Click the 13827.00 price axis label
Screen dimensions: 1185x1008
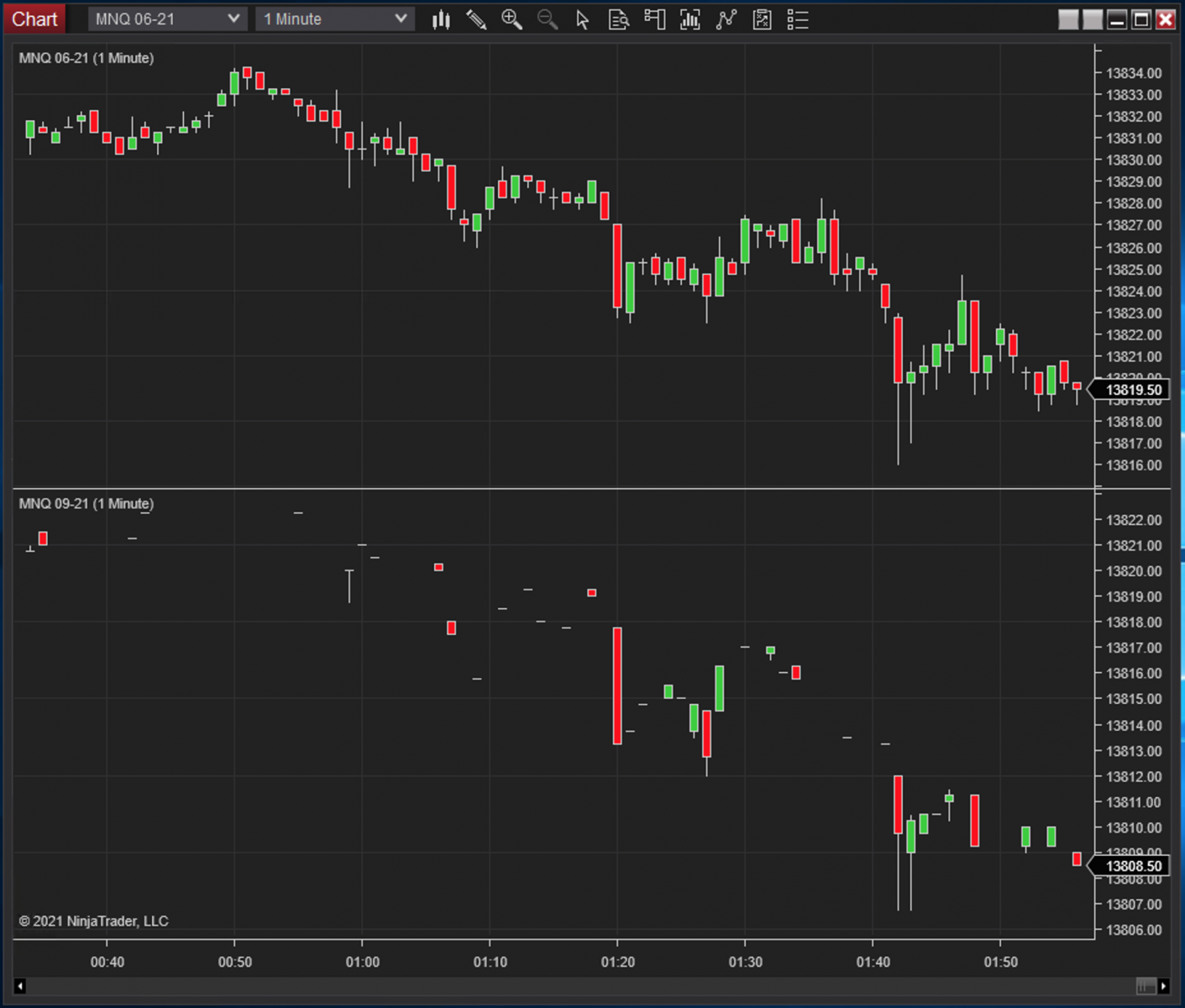1134,225
